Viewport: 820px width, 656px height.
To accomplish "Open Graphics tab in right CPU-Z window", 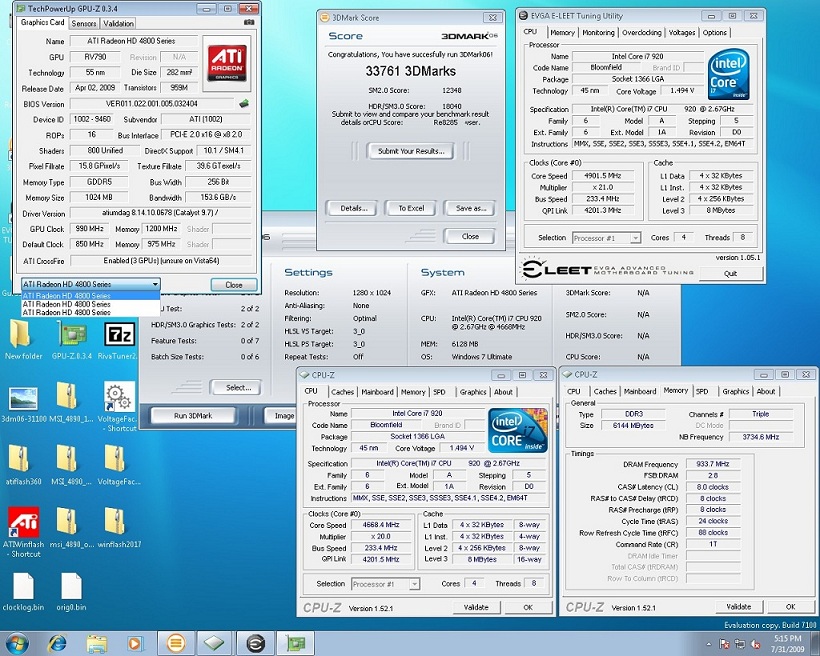I will (736, 391).
